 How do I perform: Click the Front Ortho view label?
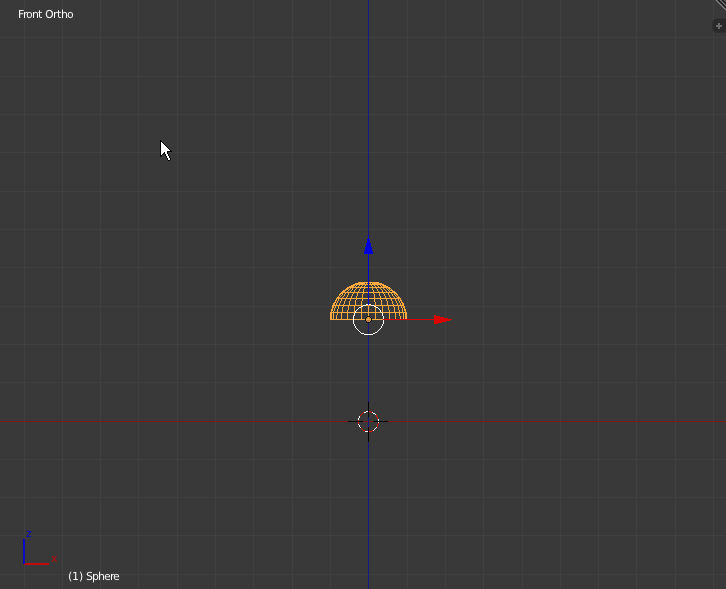point(45,14)
